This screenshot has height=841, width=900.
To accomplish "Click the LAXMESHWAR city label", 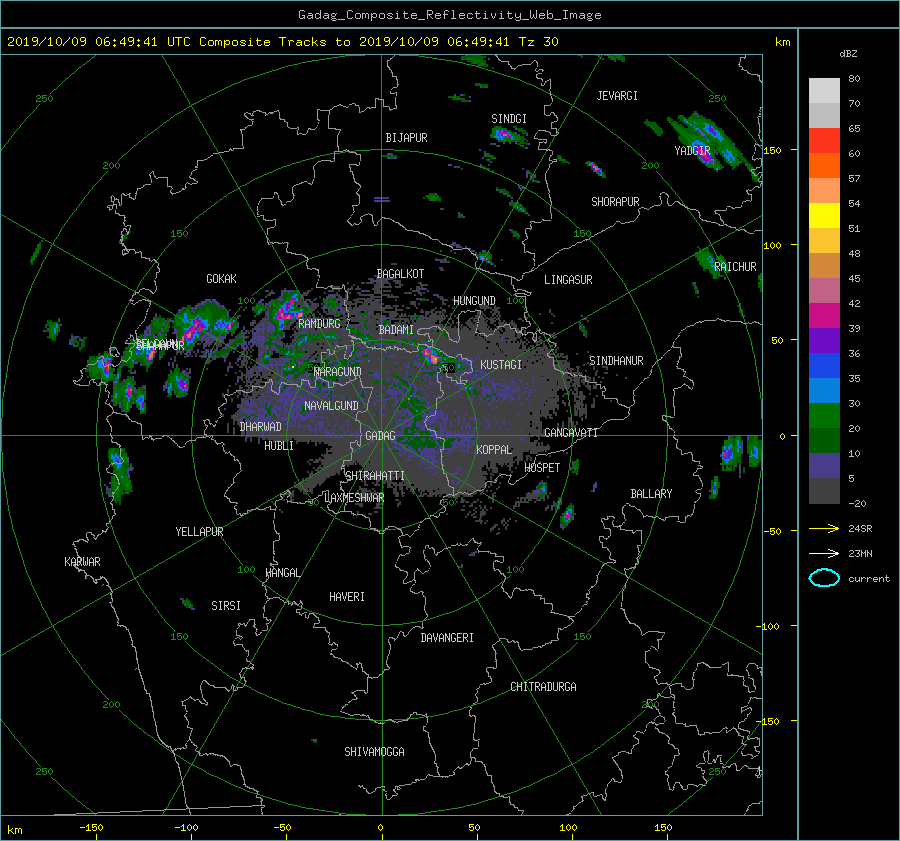I will coord(354,498).
